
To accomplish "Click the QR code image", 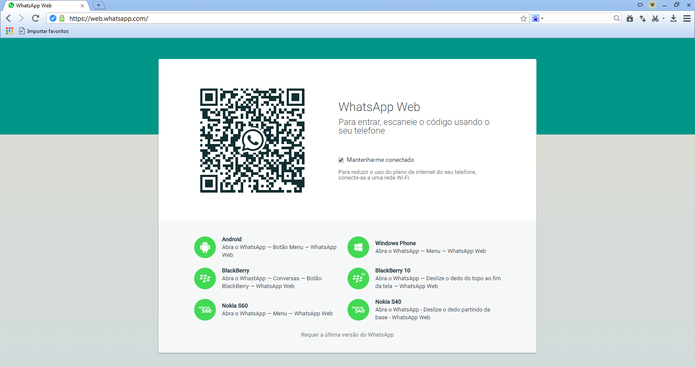I will pyautogui.click(x=252, y=141).
